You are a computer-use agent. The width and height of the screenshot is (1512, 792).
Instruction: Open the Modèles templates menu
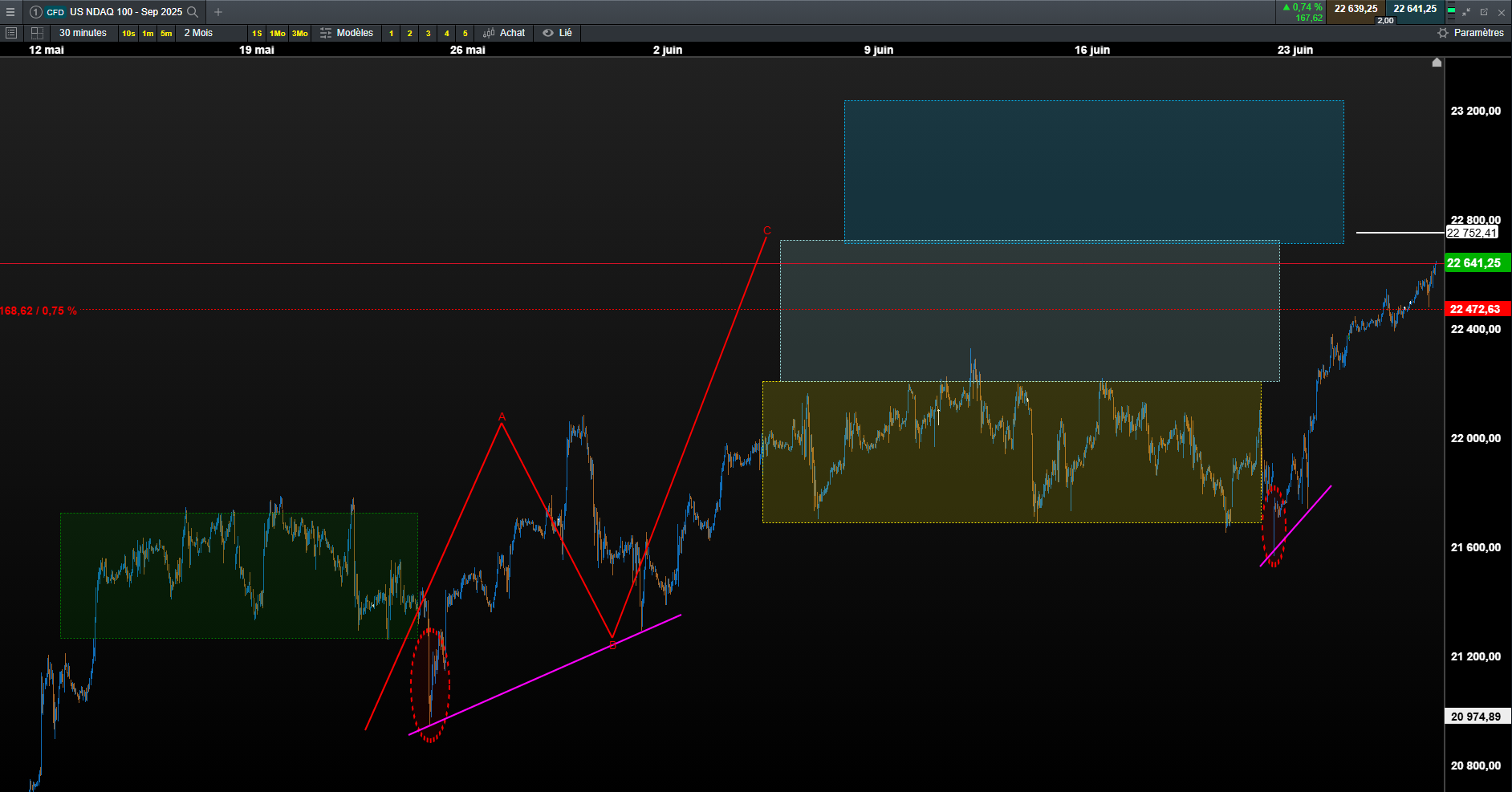click(347, 33)
